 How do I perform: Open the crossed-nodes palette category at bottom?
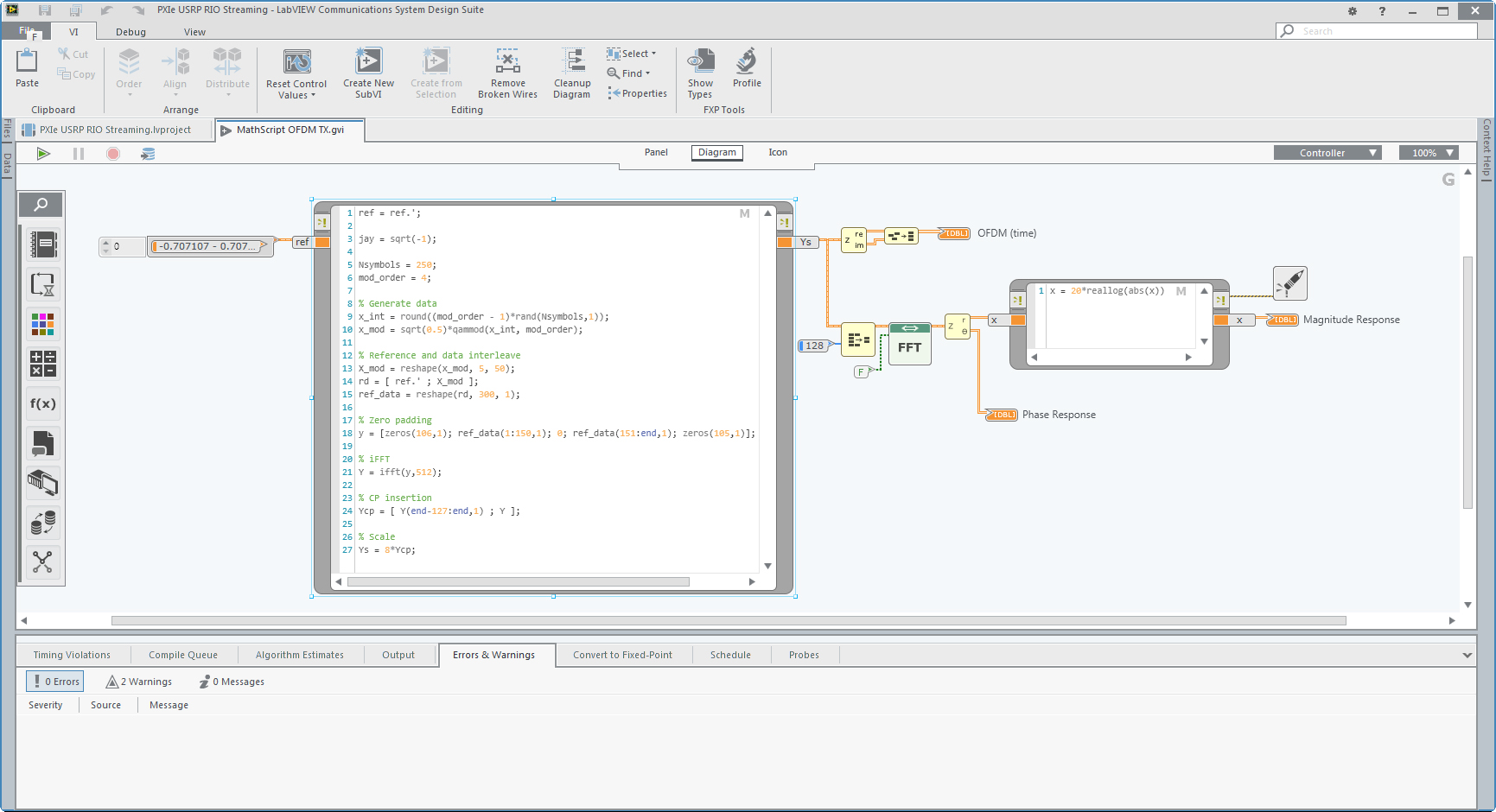click(42, 562)
